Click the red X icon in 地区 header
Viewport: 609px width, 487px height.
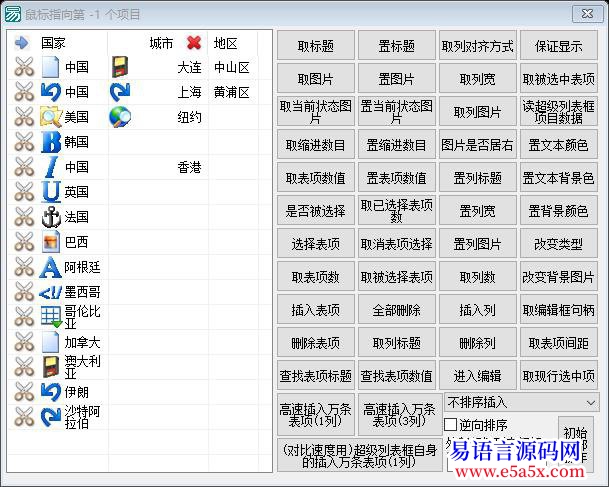194,43
